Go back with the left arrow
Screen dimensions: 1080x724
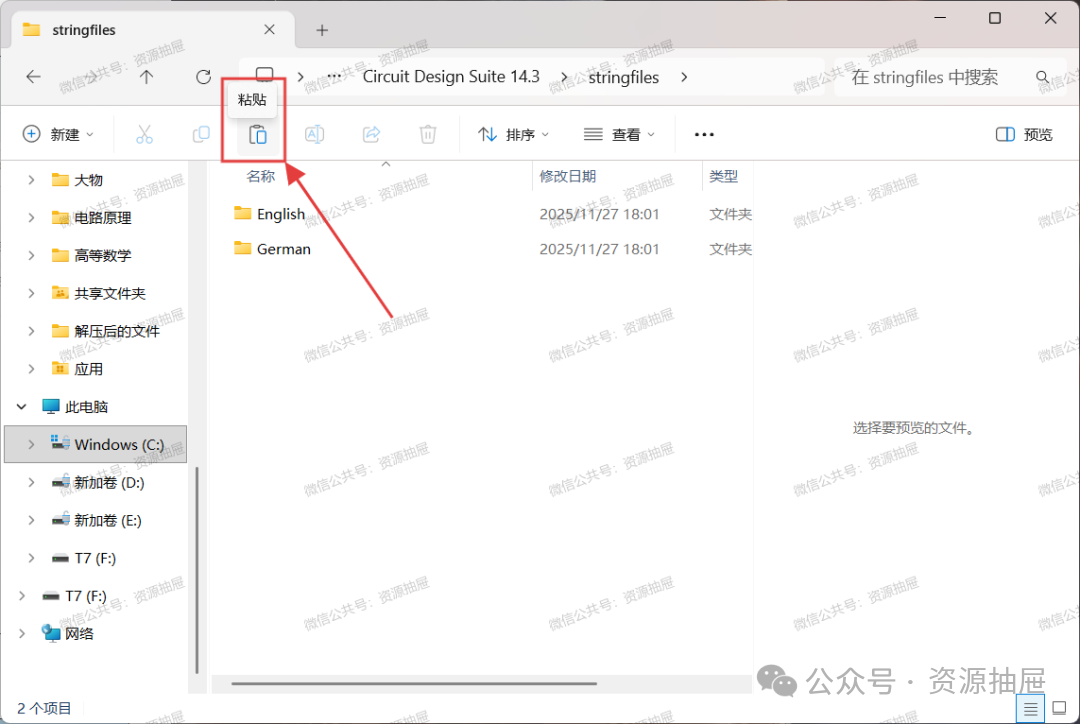[33, 76]
